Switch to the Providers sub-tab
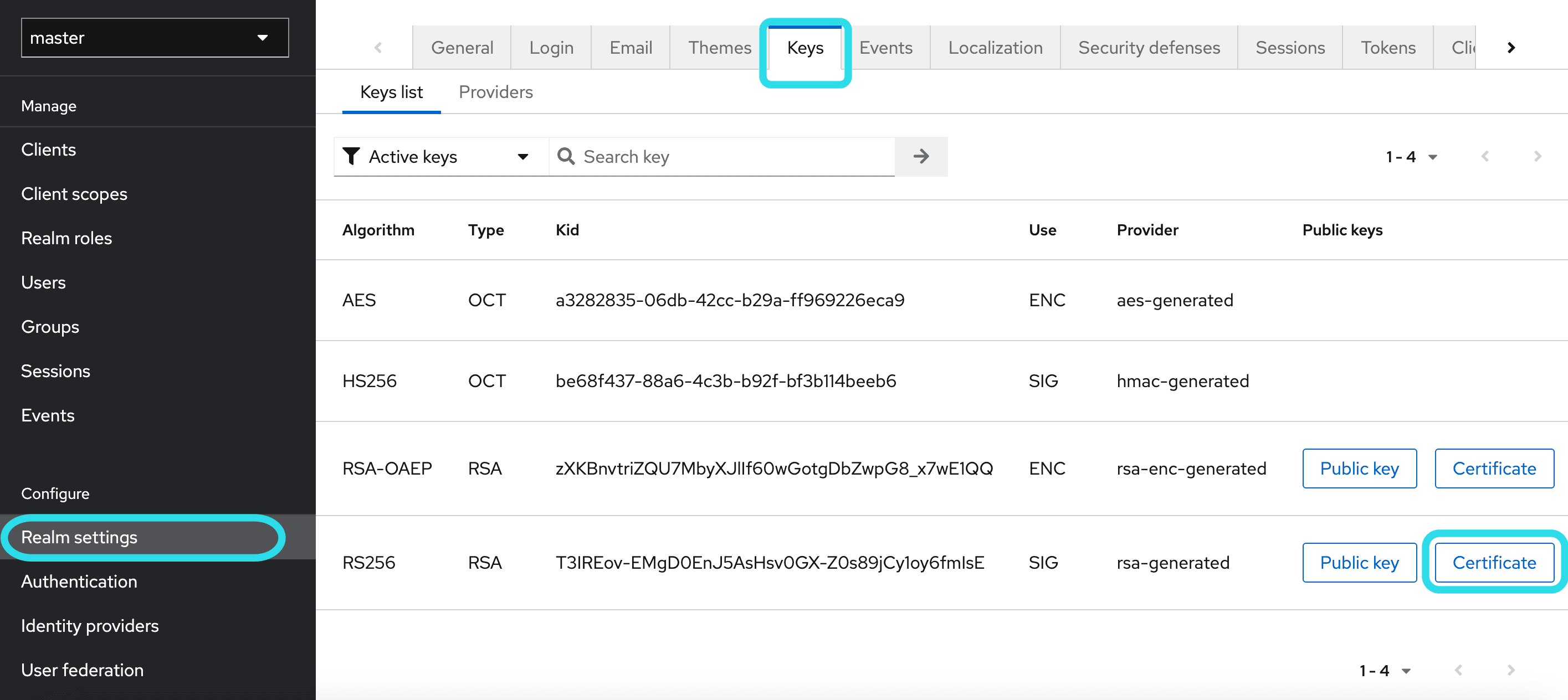Screen dimensions: 1568x700 [495, 92]
